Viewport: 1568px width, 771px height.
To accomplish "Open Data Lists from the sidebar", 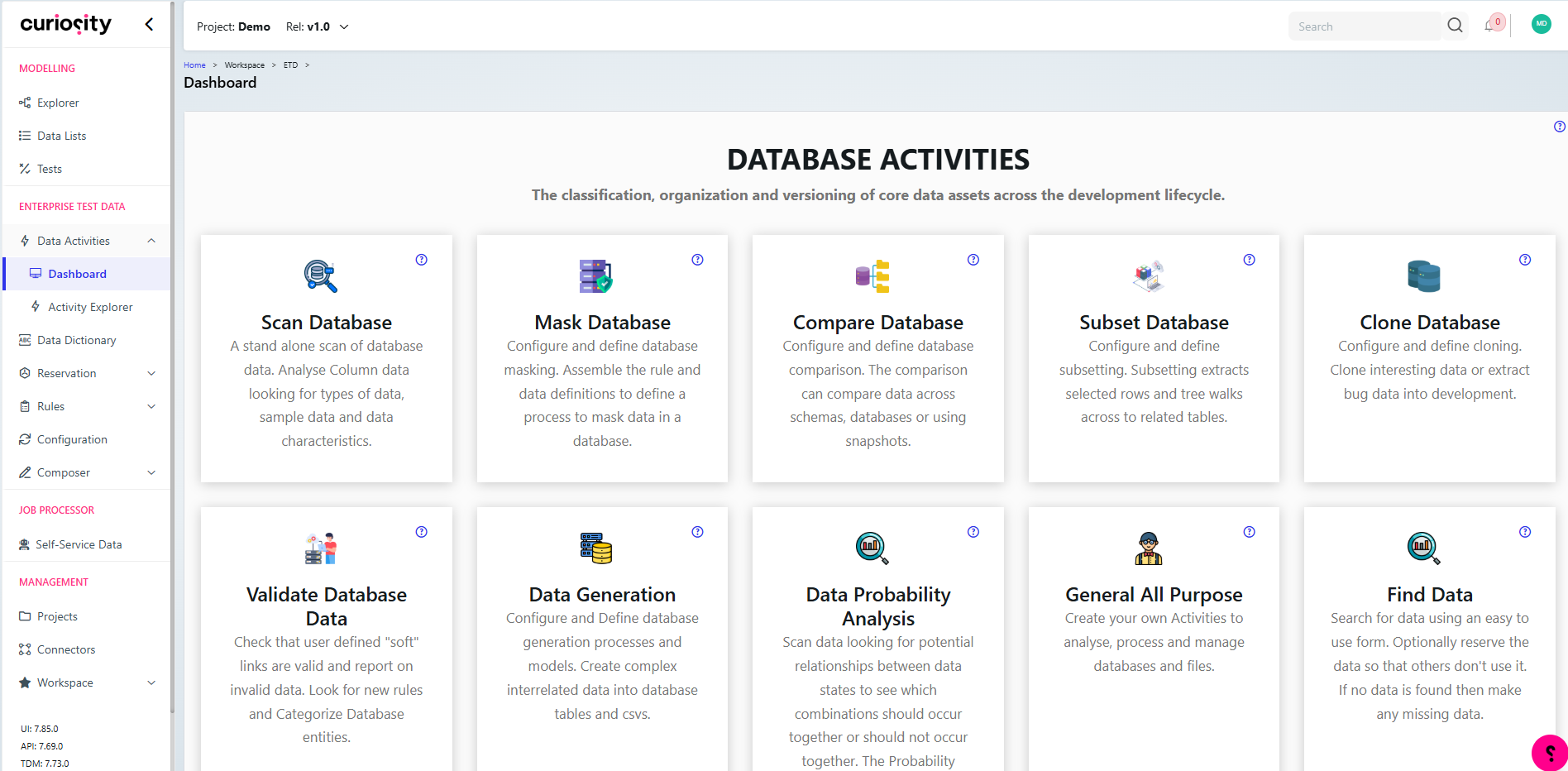I will pyautogui.click(x=62, y=136).
